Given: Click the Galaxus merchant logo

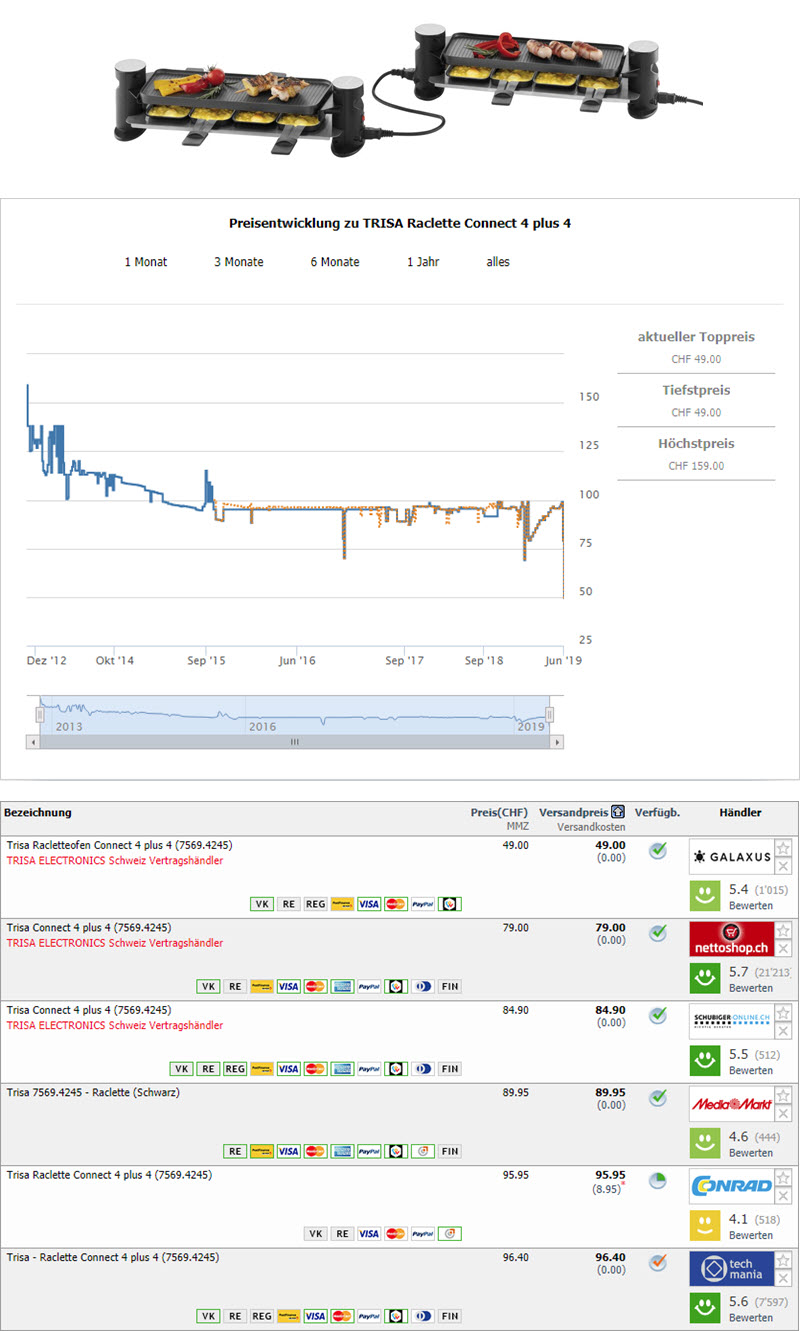Looking at the screenshot, I should pos(731,857).
